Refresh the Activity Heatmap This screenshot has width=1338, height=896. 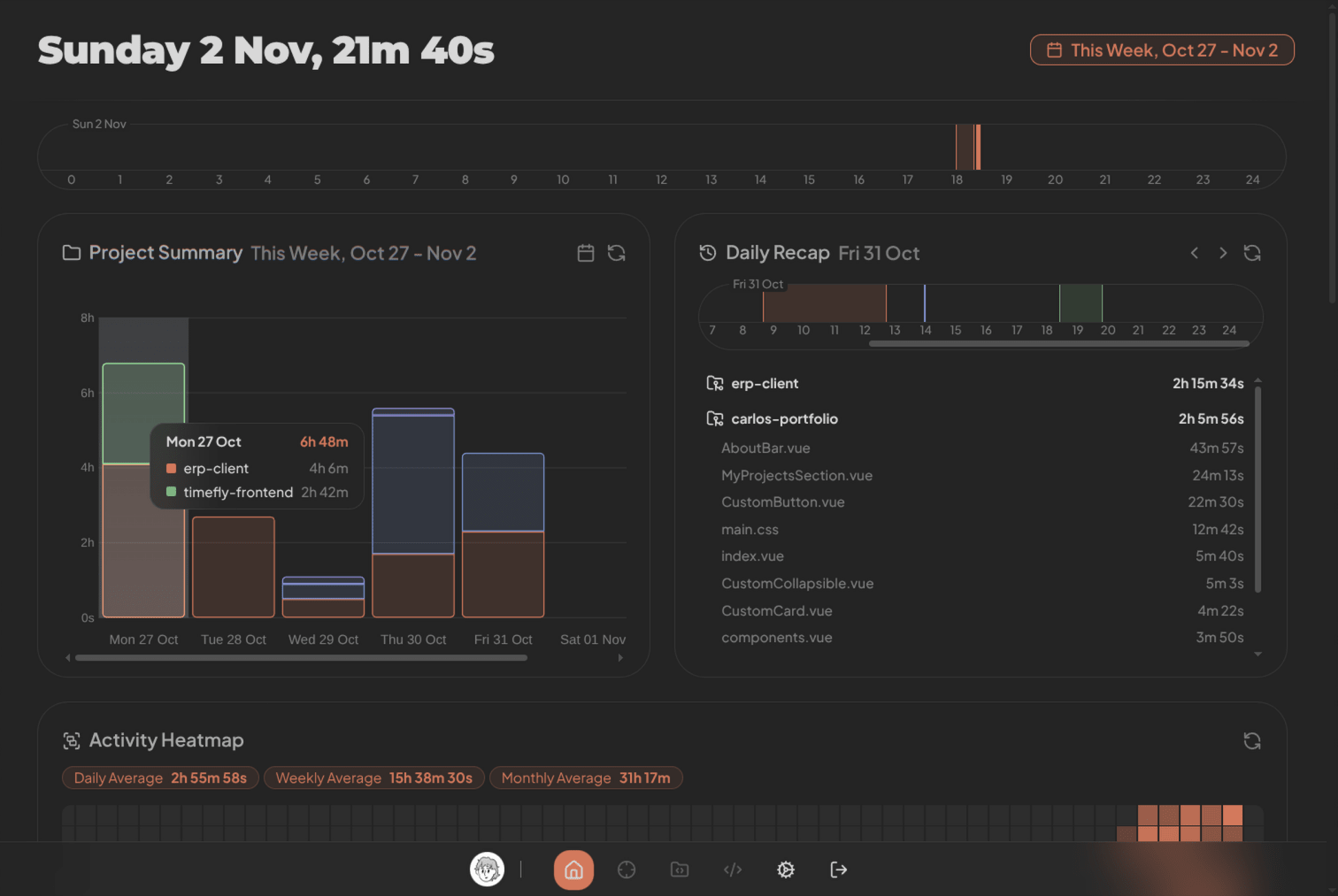pyautogui.click(x=1252, y=740)
